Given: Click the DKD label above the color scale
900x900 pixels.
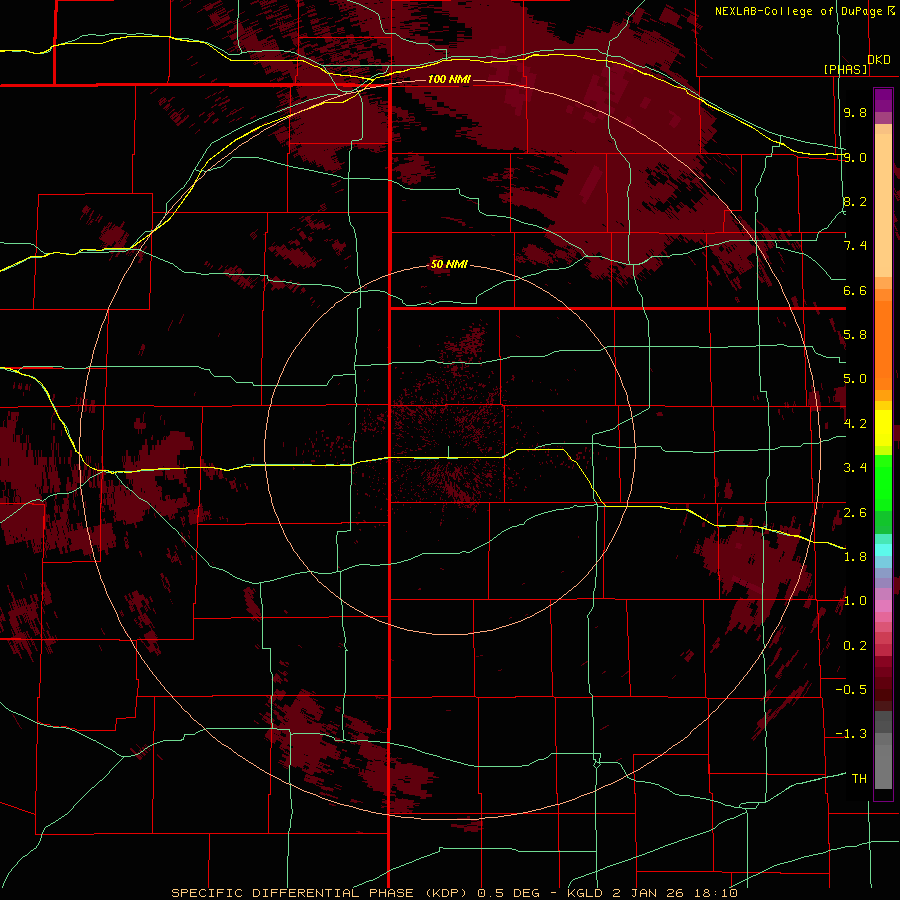Looking at the screenshot, I should (x=879, y=59).
